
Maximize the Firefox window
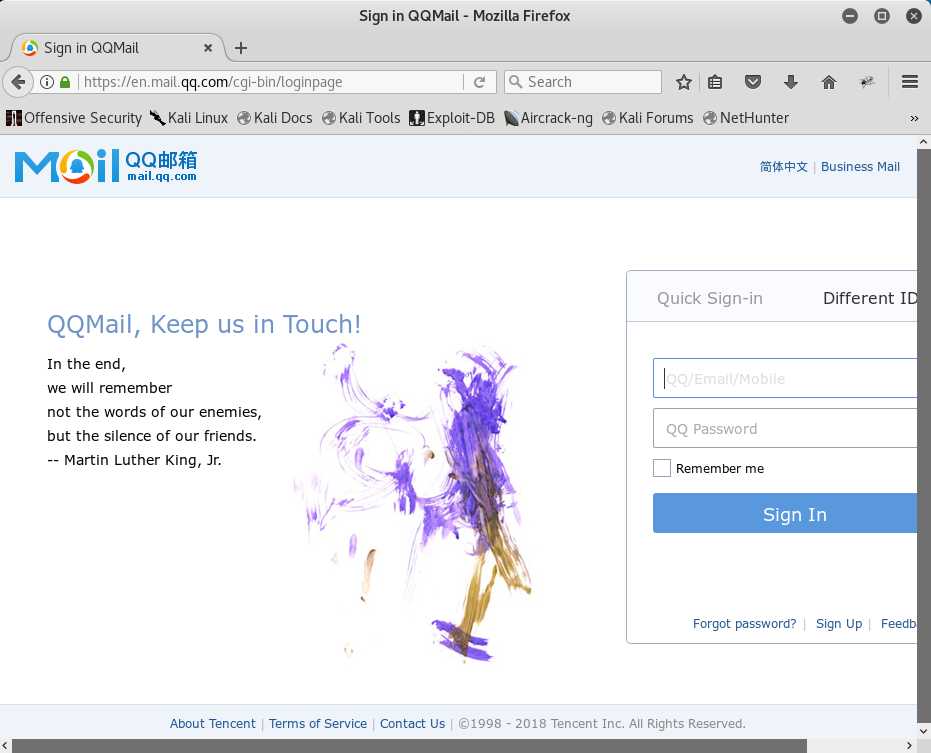tap(882, 16)
